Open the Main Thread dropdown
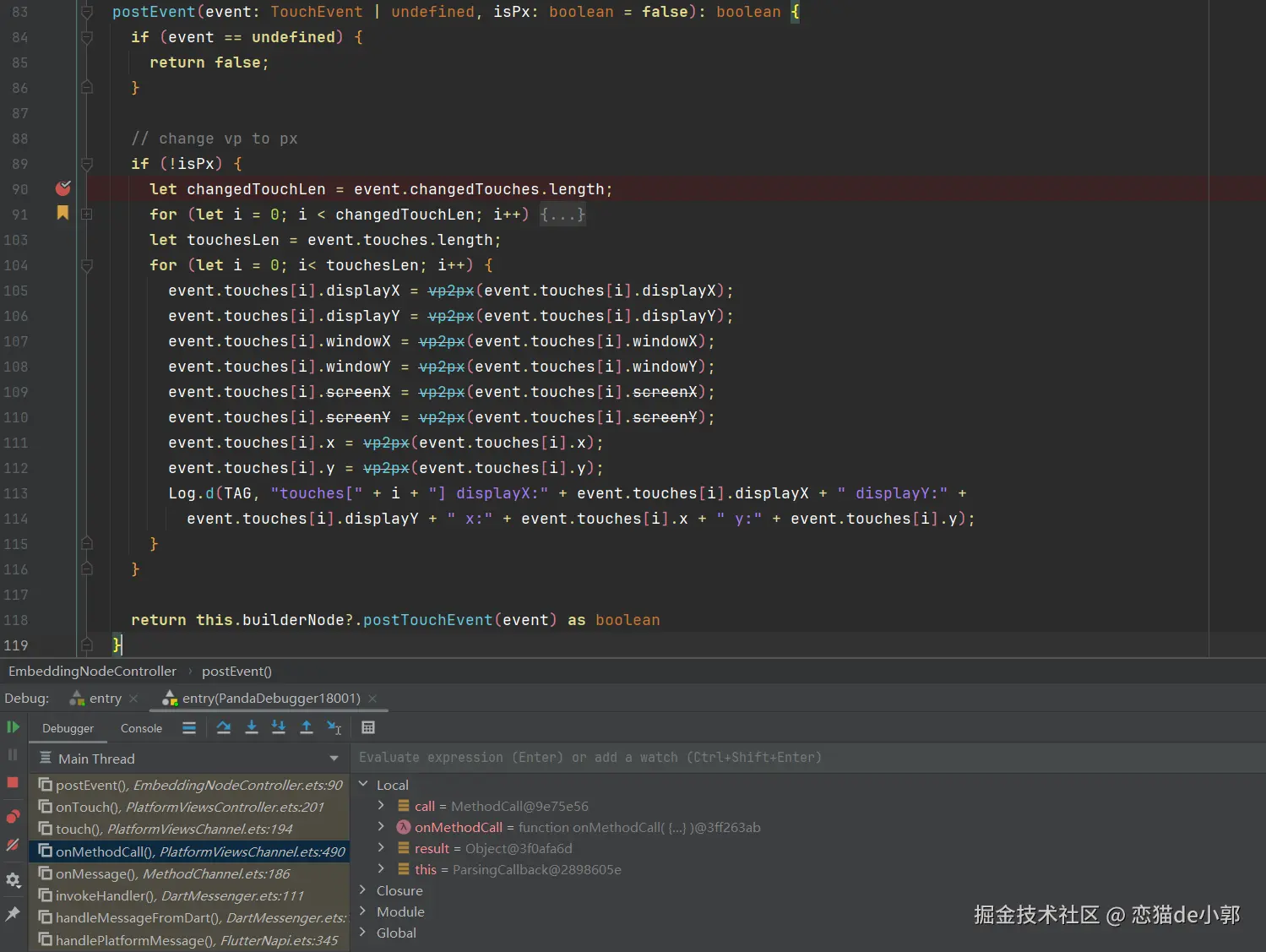 click(334, 759)
